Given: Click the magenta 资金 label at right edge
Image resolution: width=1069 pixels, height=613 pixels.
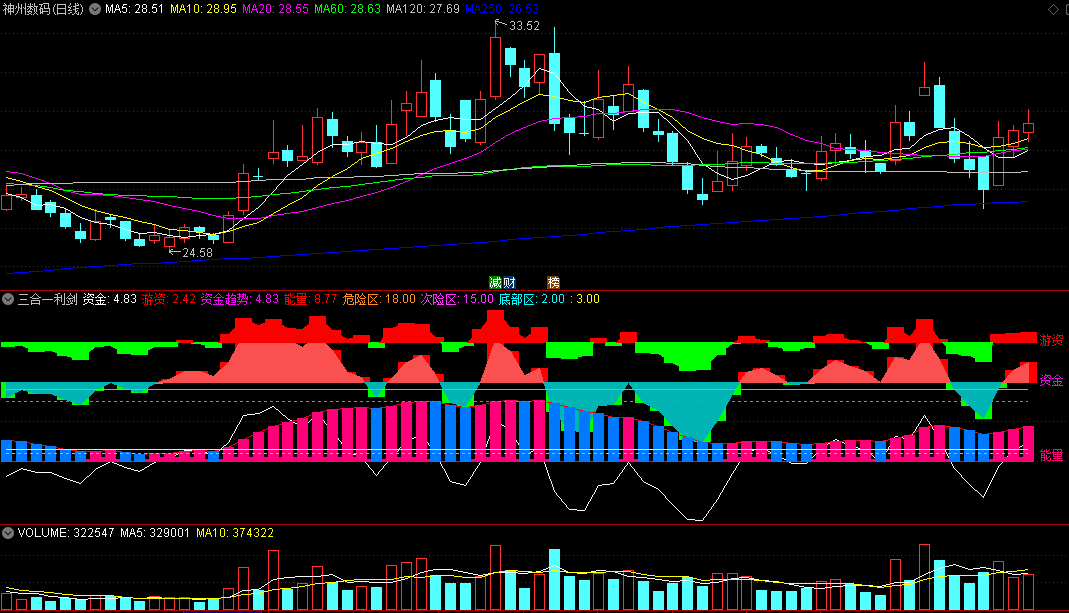Looking at the screenshot, I should pos(1051,380).
